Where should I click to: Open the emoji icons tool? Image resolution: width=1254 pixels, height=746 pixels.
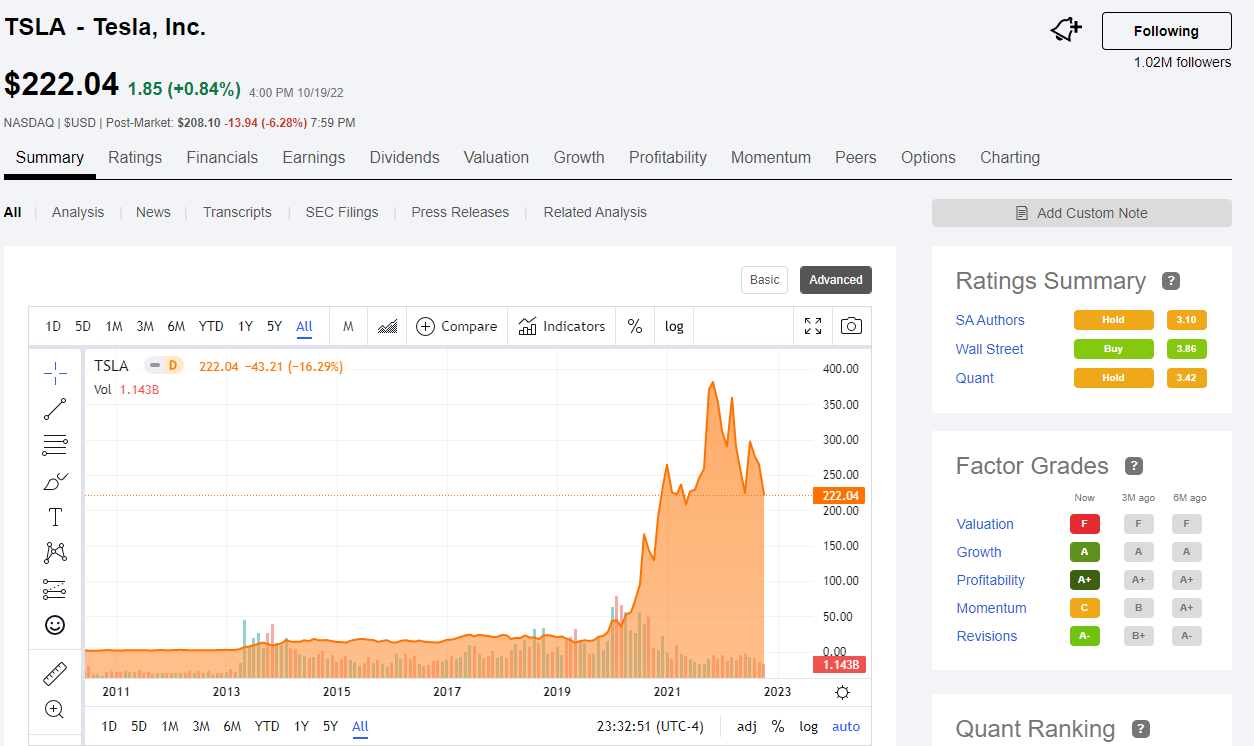55,624
